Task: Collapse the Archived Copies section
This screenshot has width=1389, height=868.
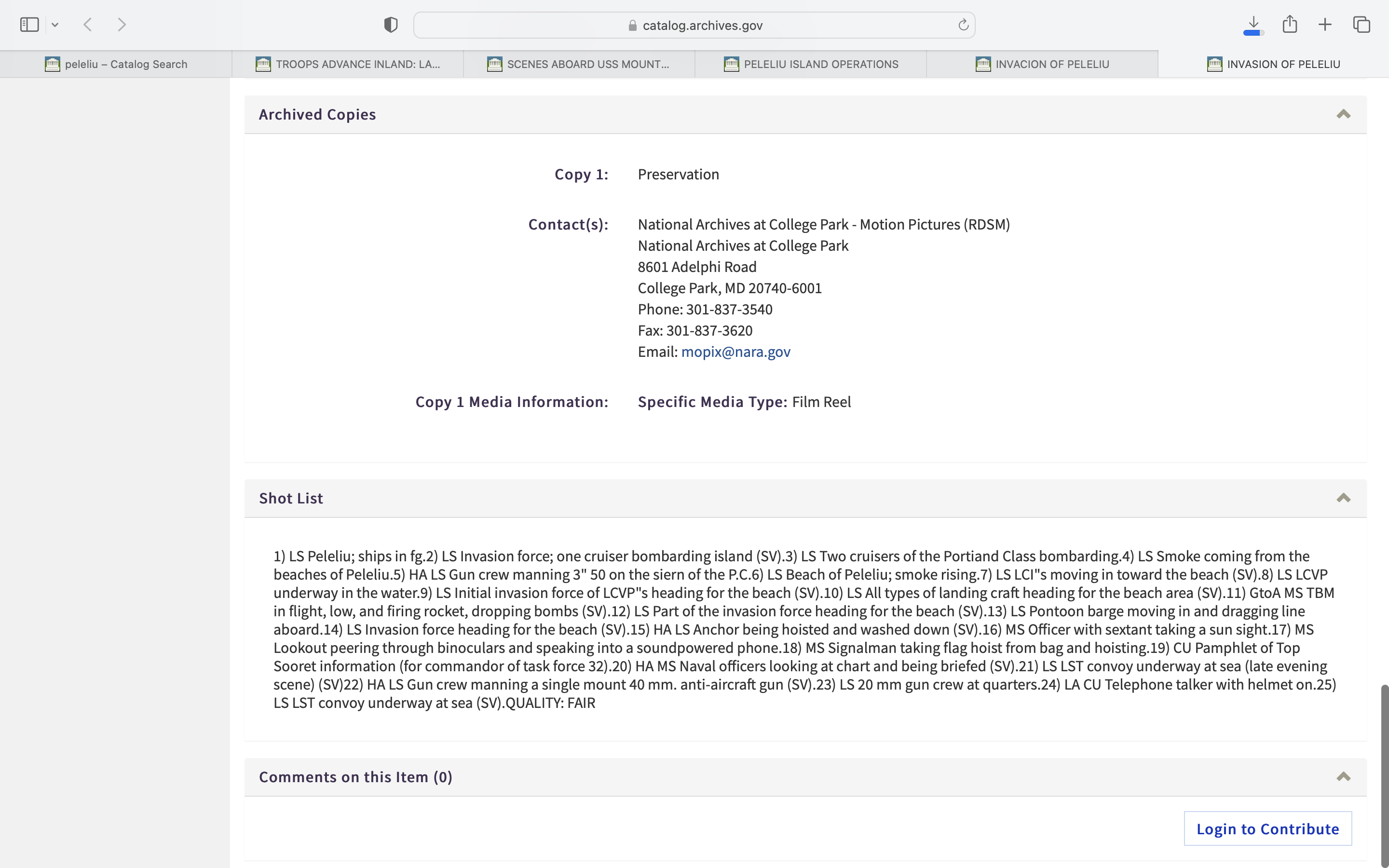Action: [x=1343, y=114]
